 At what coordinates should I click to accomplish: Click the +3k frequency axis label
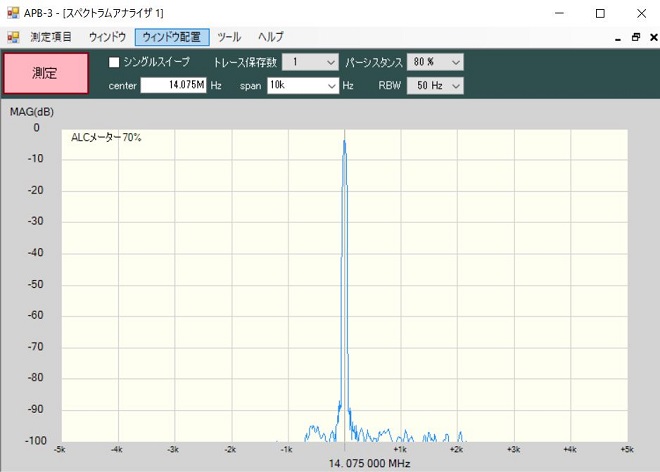(x=514, y=450)
